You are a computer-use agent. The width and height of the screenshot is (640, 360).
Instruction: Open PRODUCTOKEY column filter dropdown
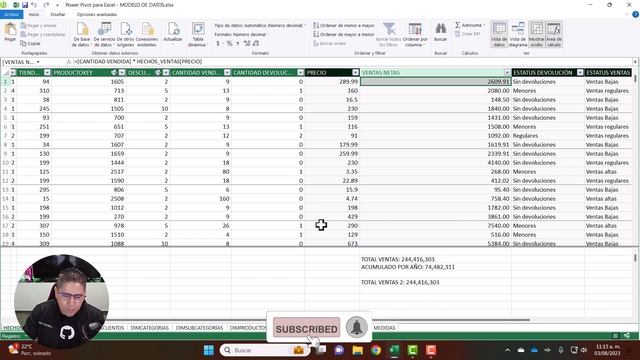(x=122, y=73)
